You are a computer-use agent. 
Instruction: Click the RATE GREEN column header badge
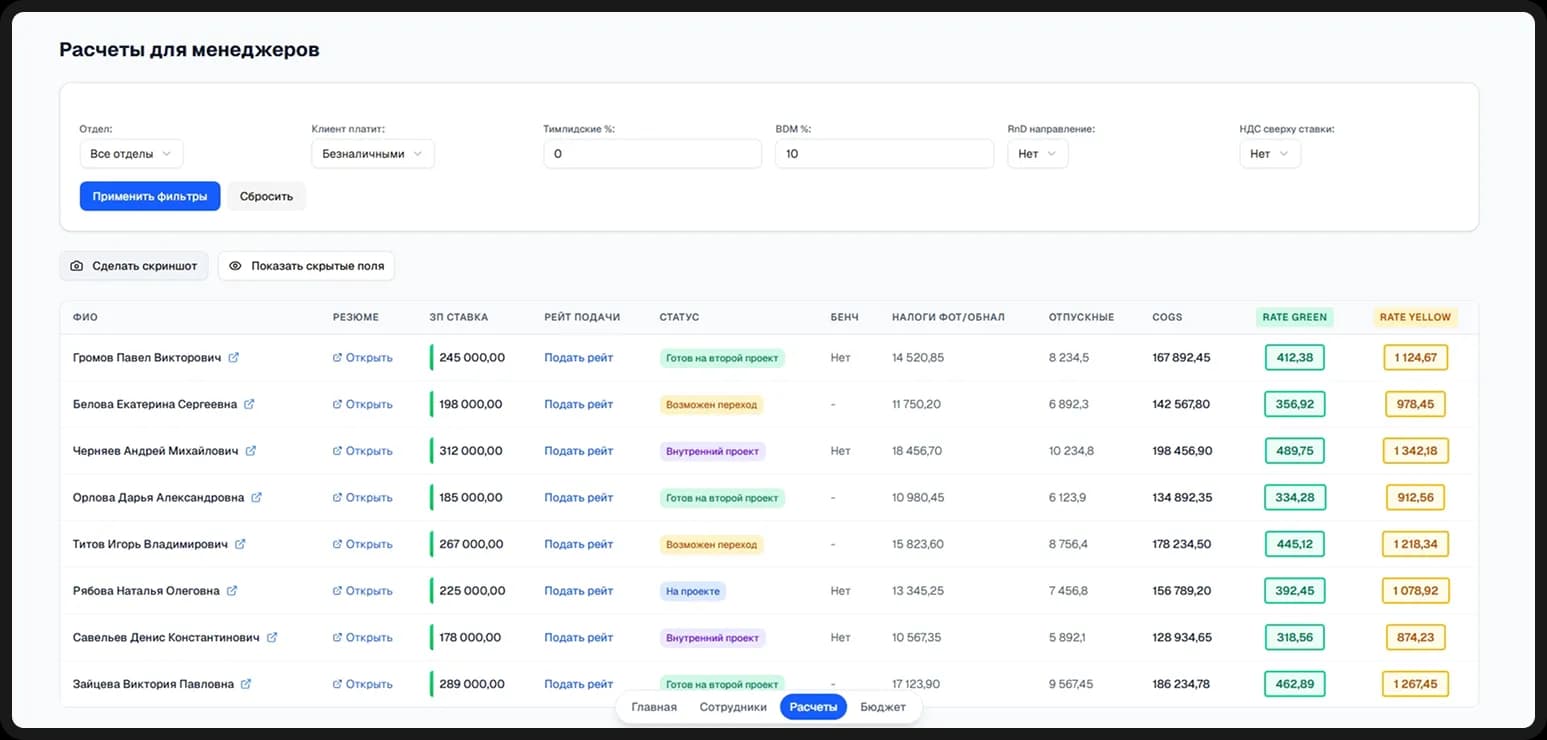coord(1295,317)
